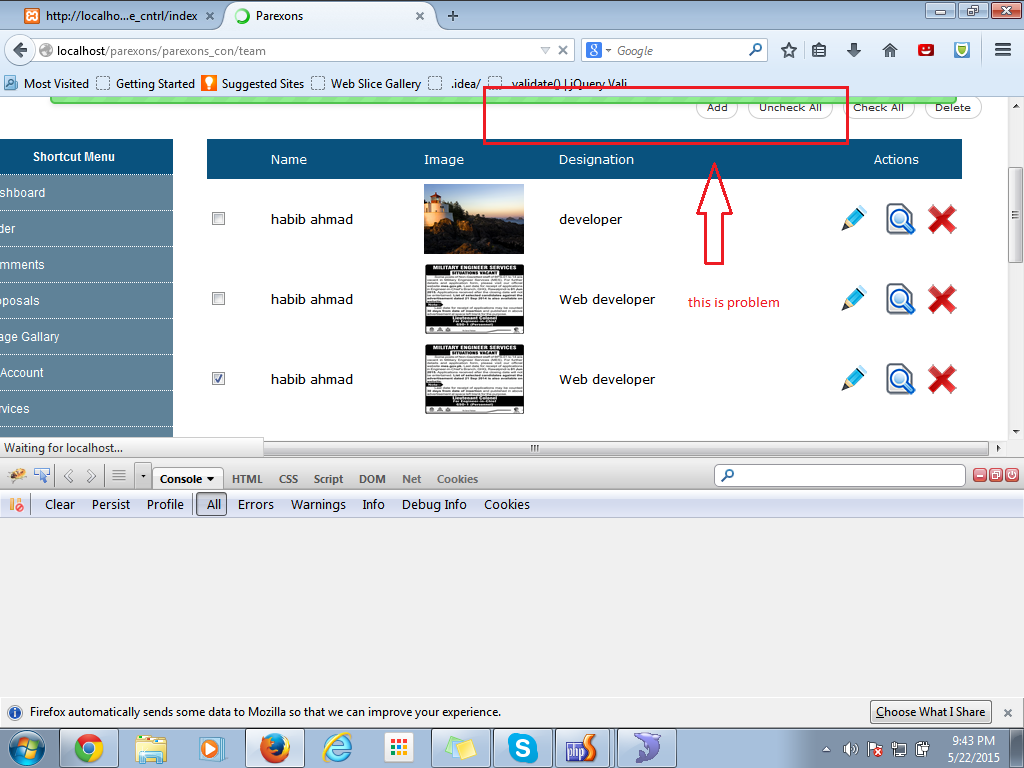Navigate Firebug back arrow

tap(69, 476)
